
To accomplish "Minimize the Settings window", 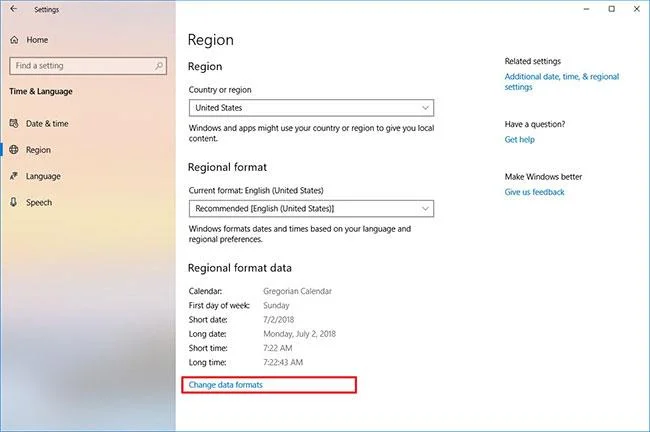I will tap(586, 9).
